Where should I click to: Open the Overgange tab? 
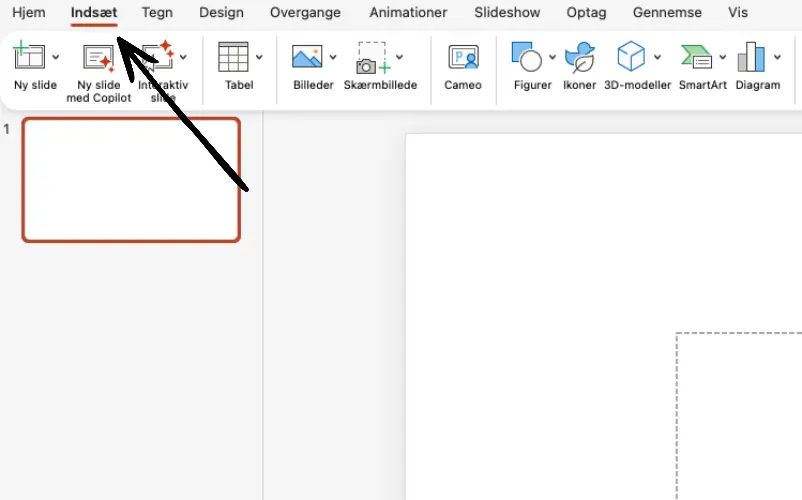point(305,12)
